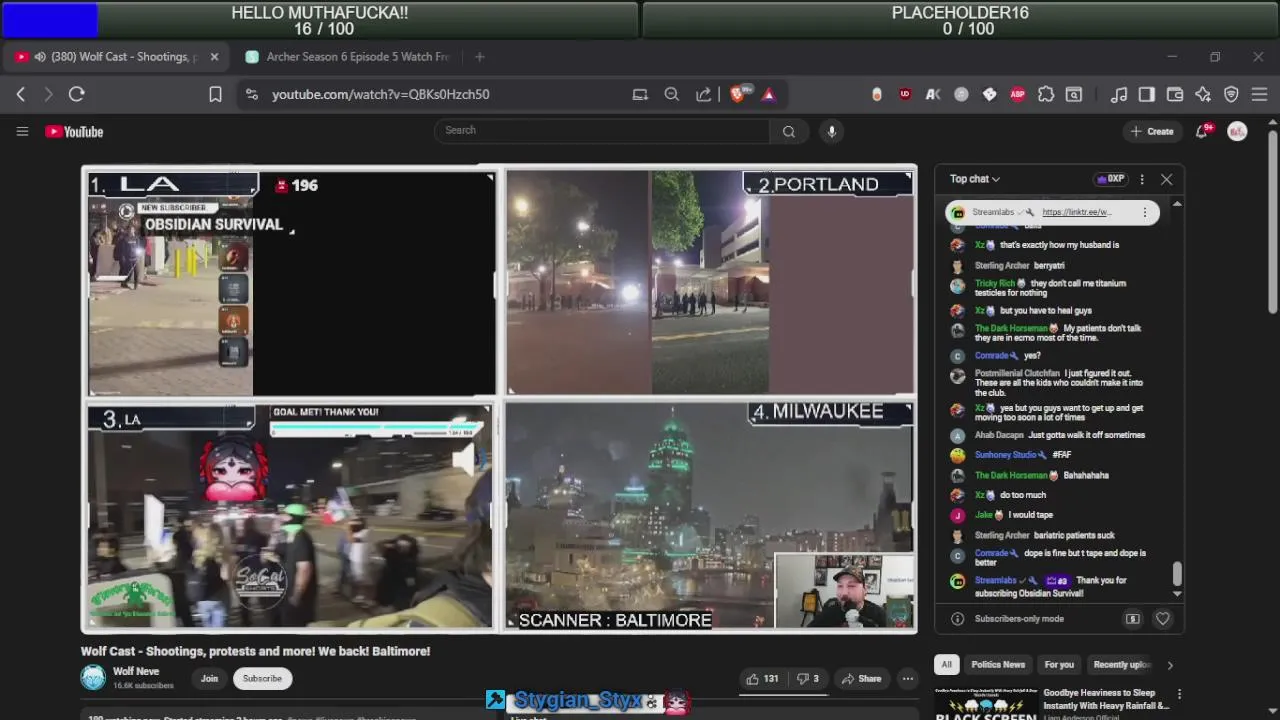Open the Brave Shields lion icon
The width and height of the screenshot is (1280, 720).
[x=739, y=94]
